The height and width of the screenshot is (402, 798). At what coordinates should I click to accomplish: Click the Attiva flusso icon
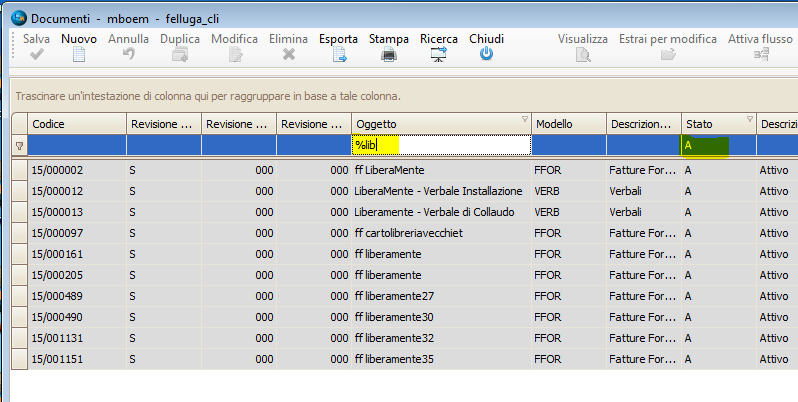coord(761,55)
